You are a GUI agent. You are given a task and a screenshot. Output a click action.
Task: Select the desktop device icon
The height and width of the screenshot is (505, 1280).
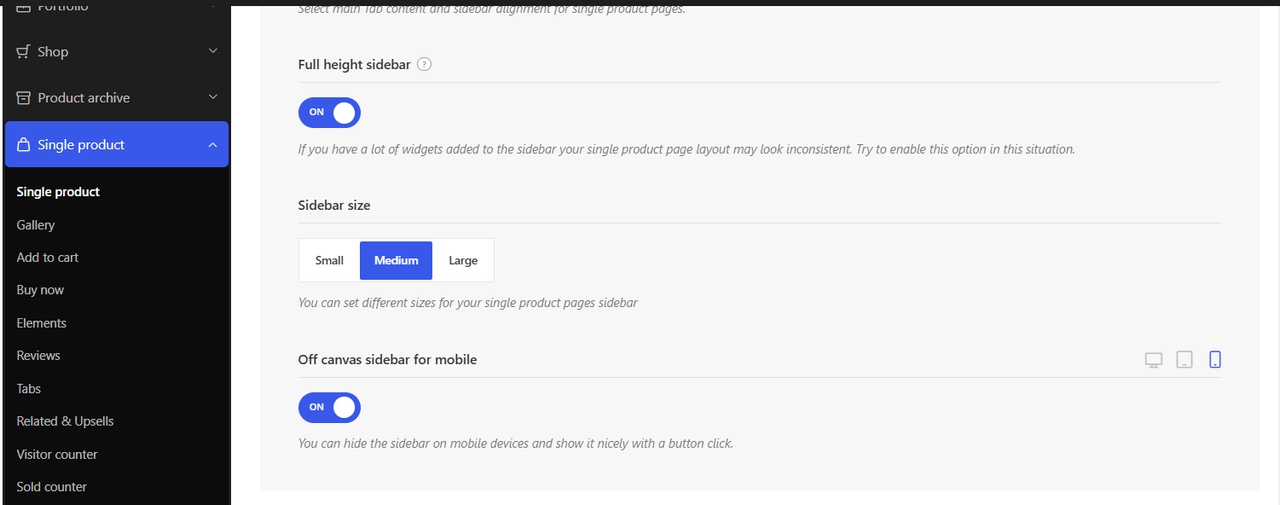(x=1153, y=360)
